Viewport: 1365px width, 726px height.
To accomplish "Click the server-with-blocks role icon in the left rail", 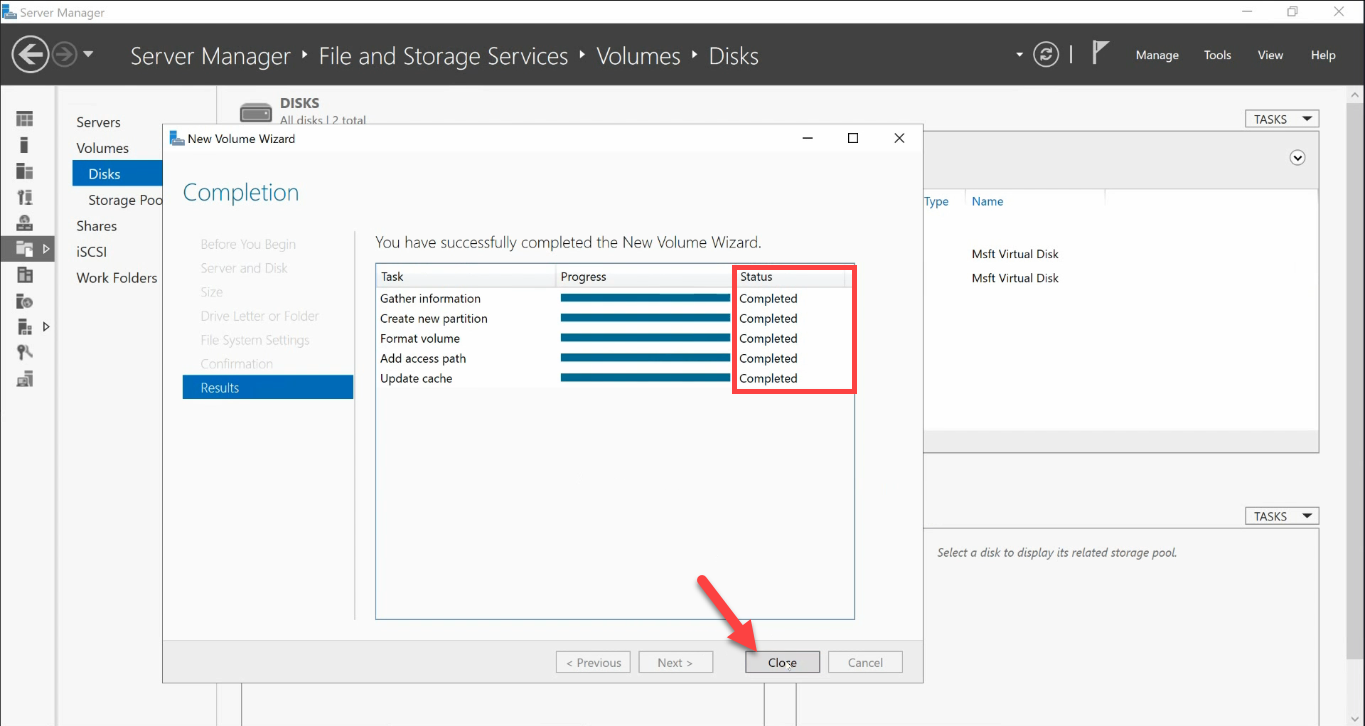I will (25, 327).
